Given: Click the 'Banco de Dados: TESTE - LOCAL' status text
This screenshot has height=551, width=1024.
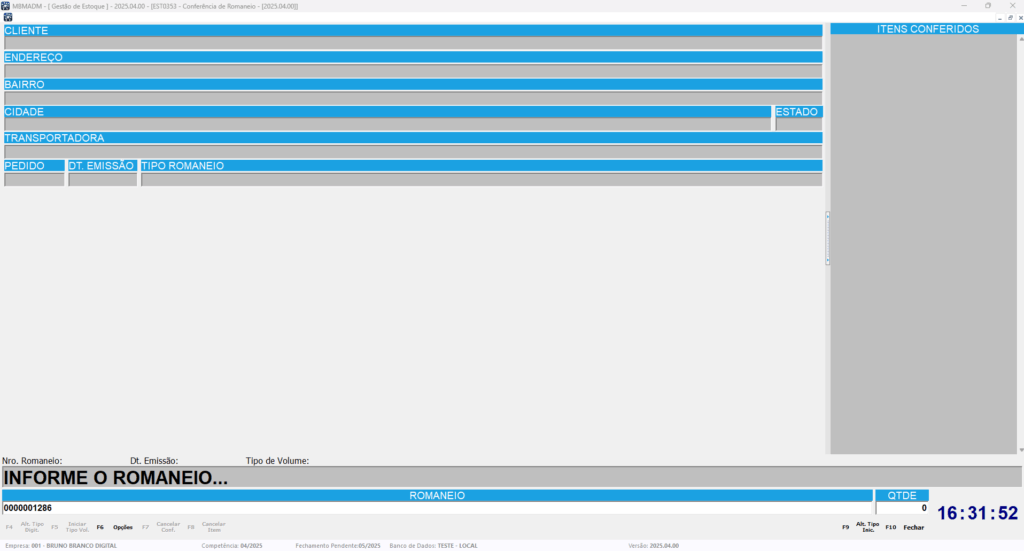Looking at the screenshot, I should point(433,546).
